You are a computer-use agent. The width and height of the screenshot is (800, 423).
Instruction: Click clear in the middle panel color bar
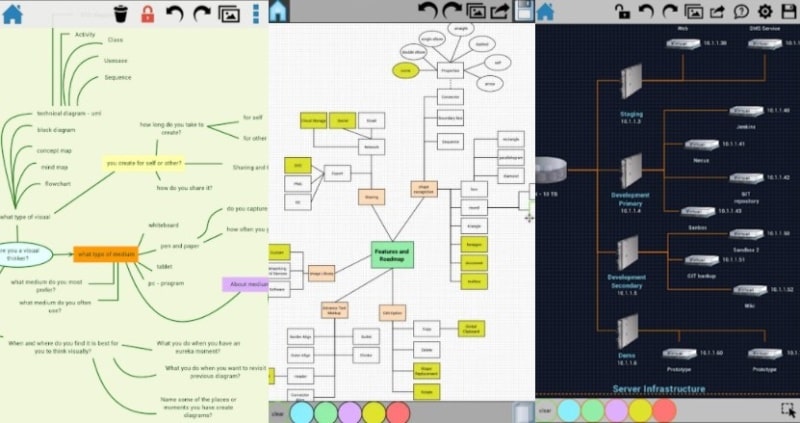(278, 414)
